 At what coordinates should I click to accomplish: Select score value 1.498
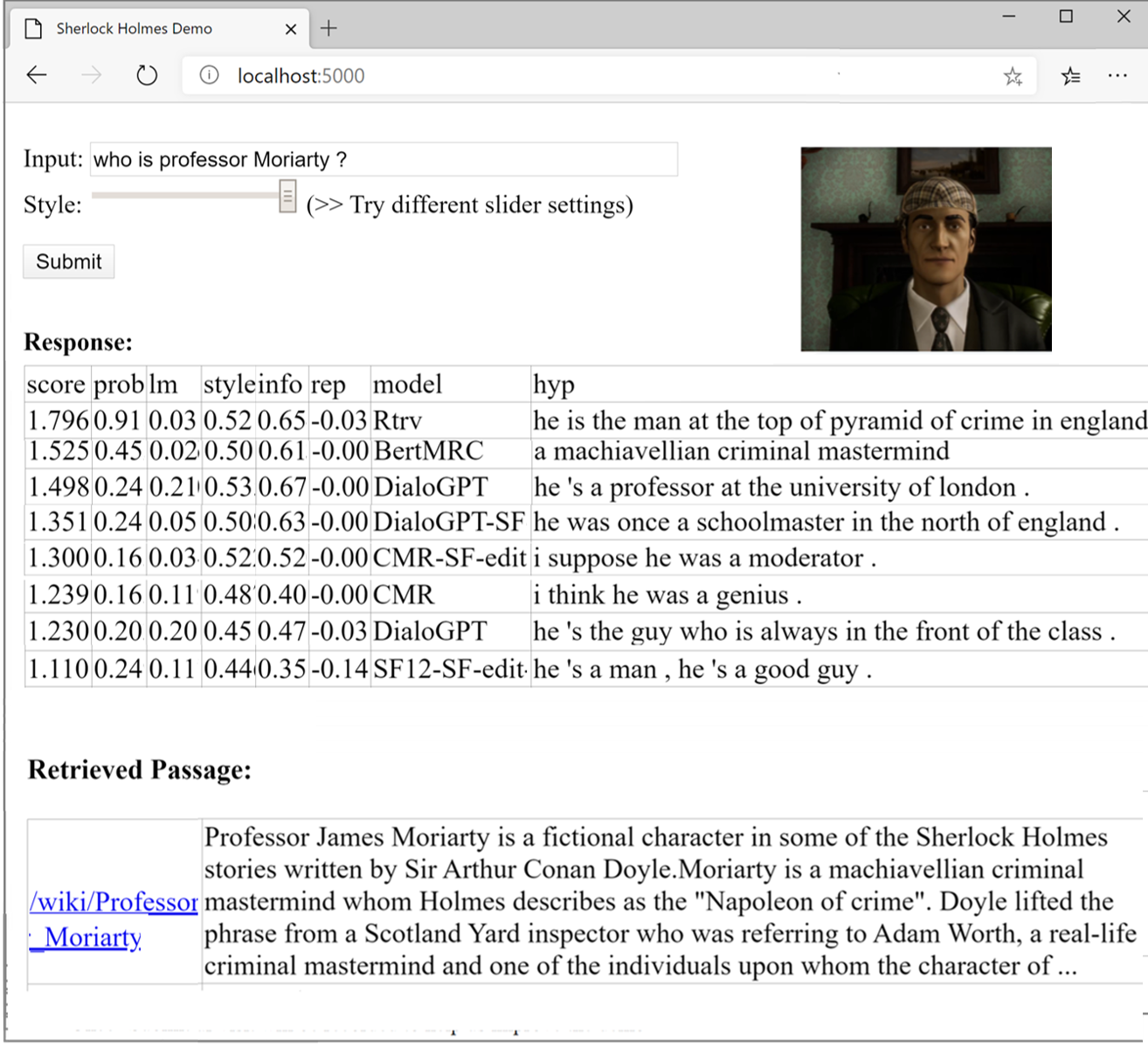[x=58, y=487]
